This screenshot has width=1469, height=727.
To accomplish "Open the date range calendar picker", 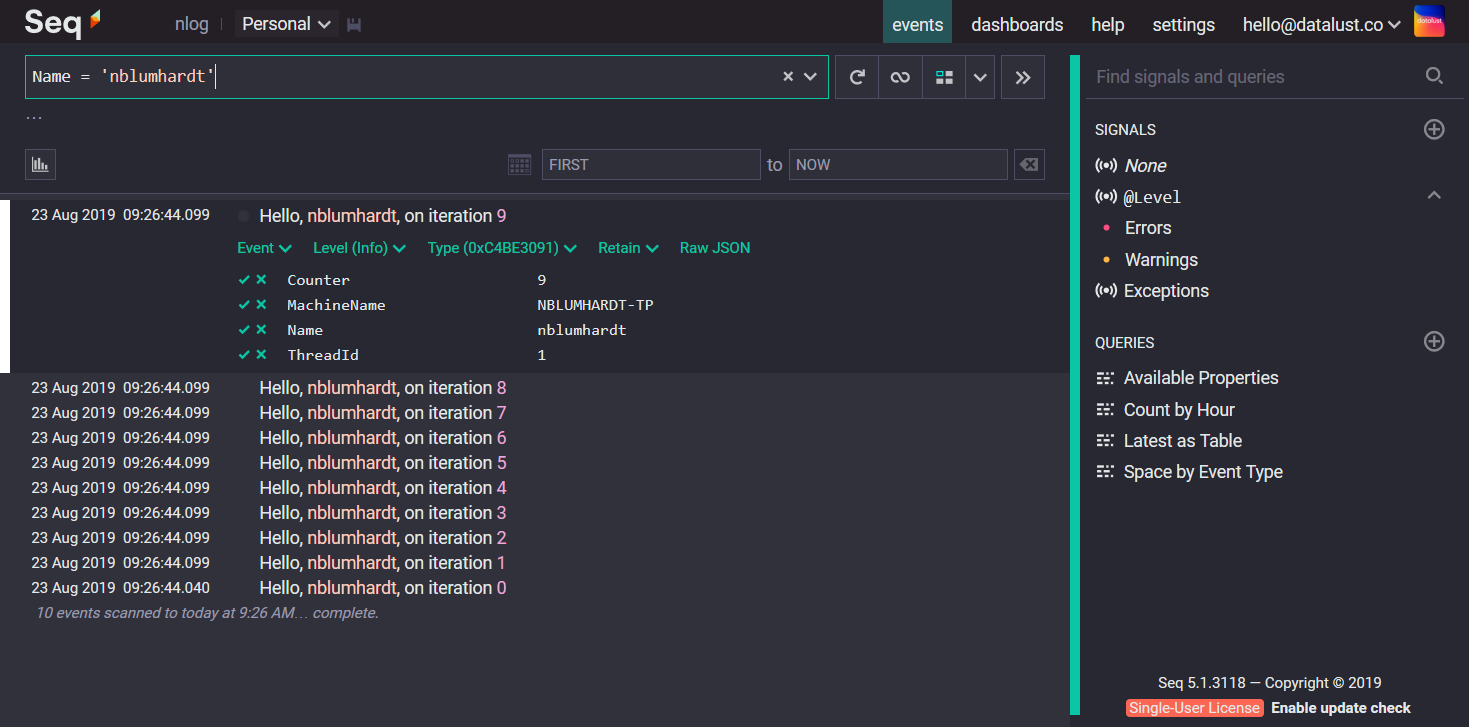I will 519,164.
